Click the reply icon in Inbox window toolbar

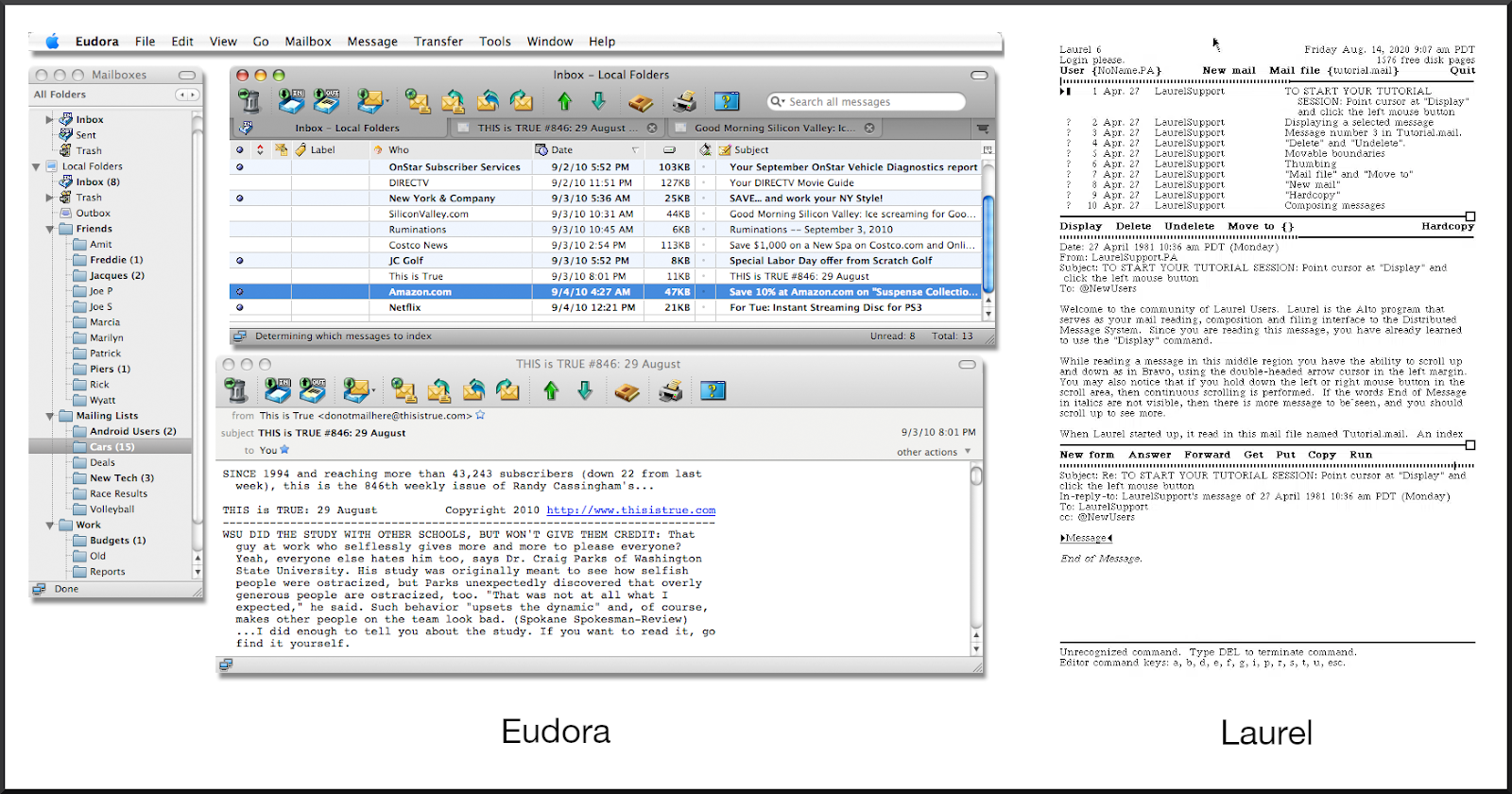[453, 100]
